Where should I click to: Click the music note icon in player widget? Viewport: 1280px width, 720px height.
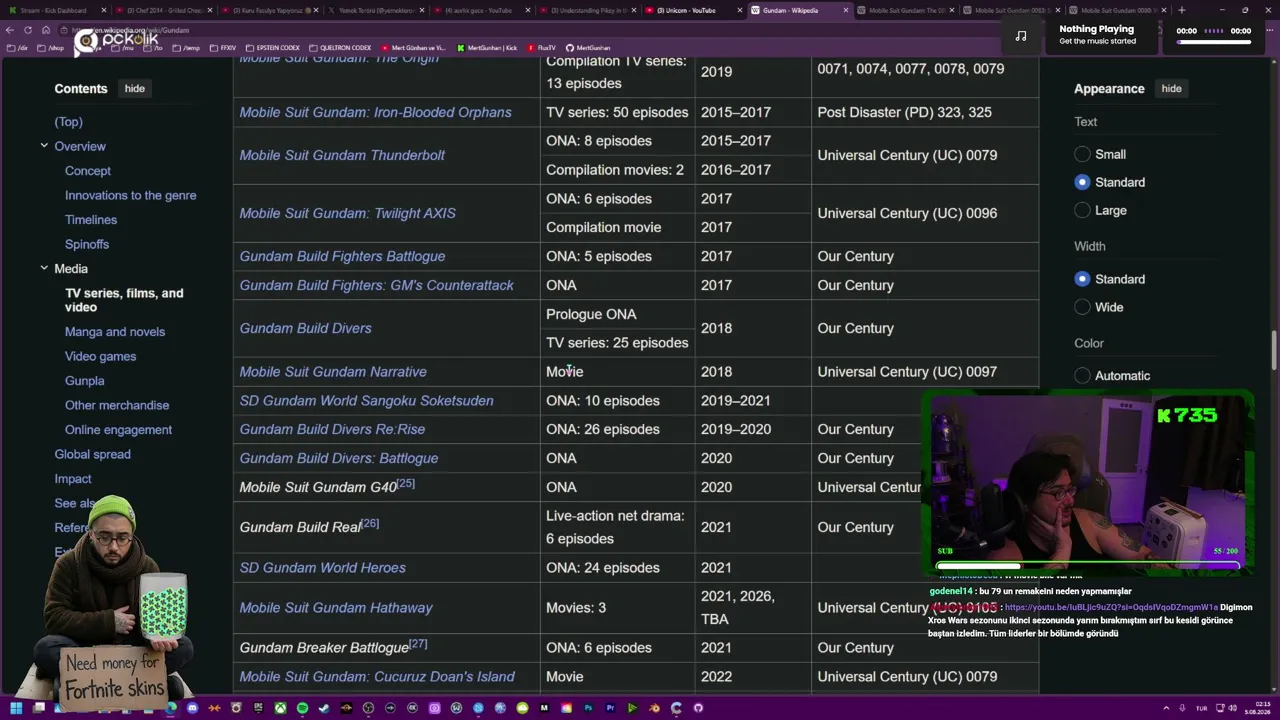coord(1021,36)
